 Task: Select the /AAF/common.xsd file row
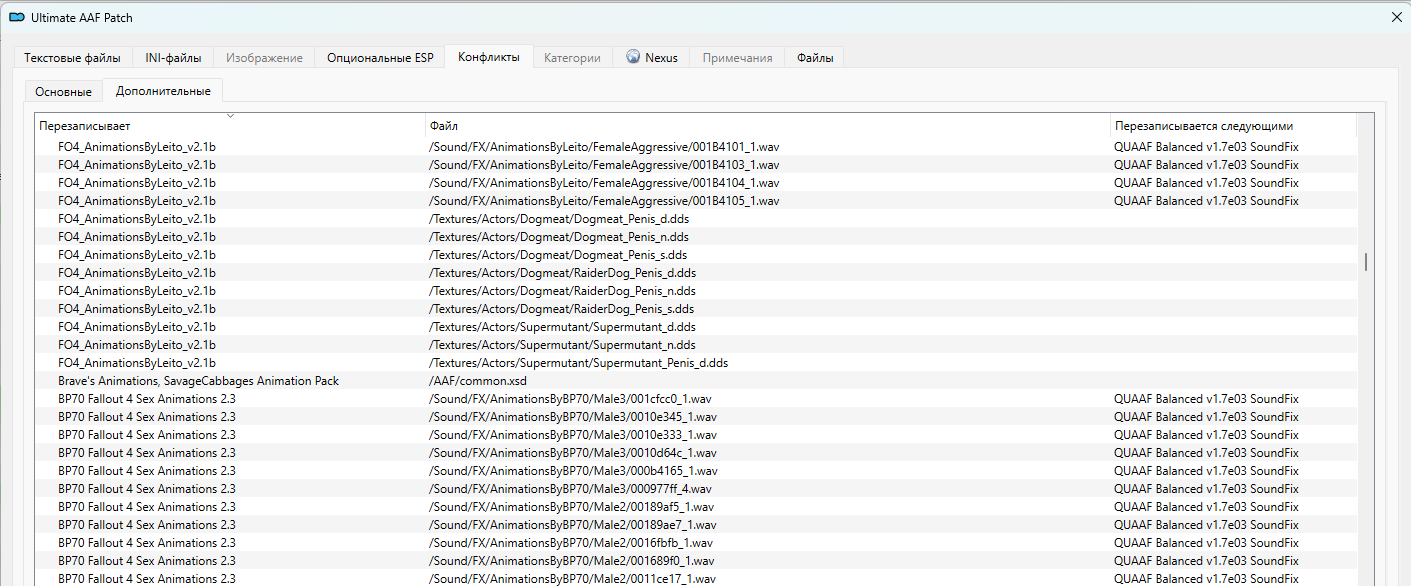477,381
